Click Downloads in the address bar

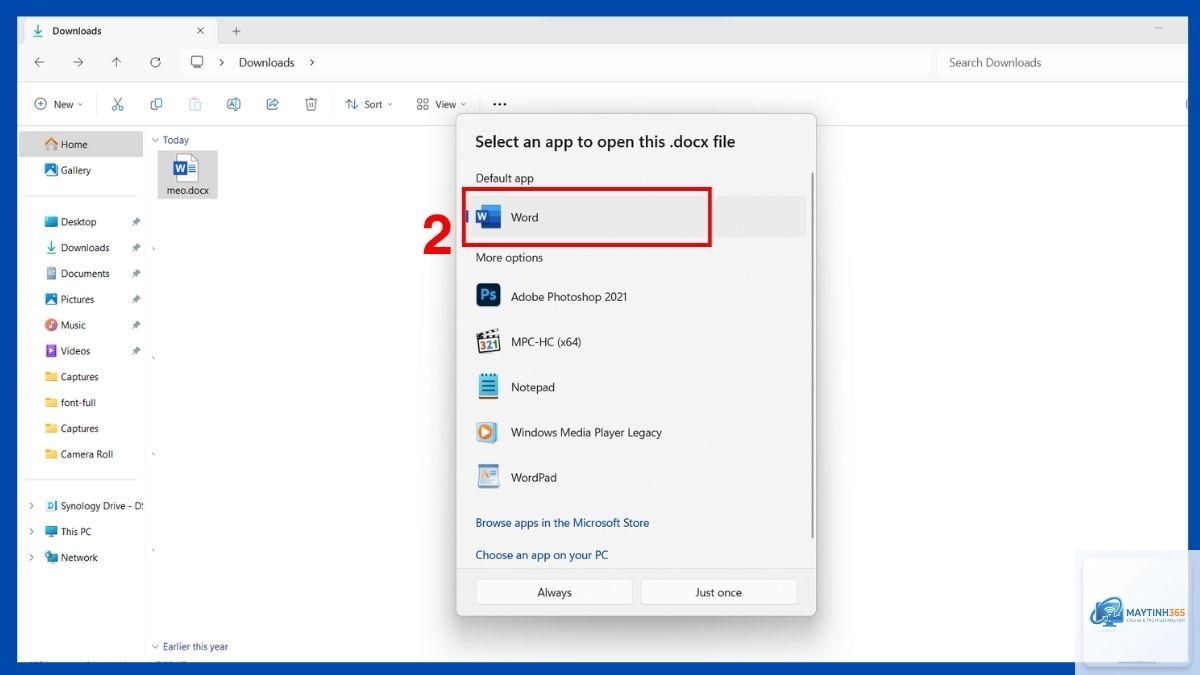pyautogui.click(x=266, y=62)
